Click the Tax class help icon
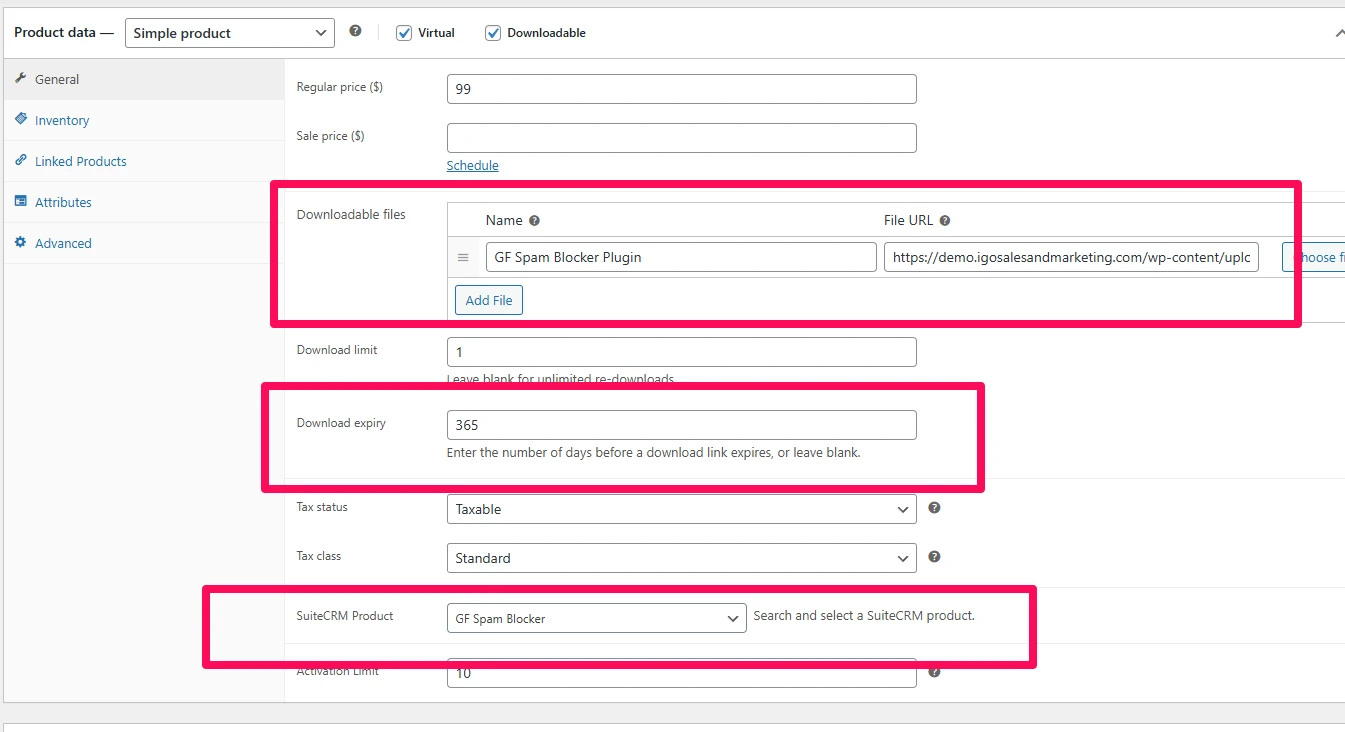This screenshot has height=732, width=1345. (x=934, y=557)
